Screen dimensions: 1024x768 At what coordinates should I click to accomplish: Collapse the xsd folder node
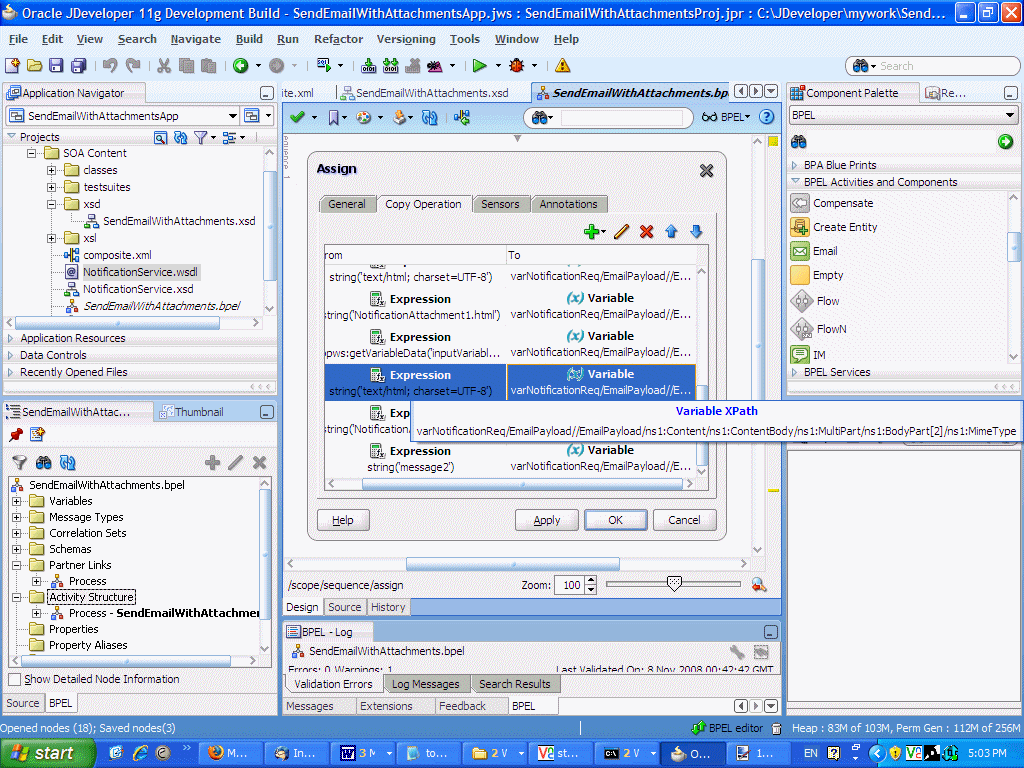coord(52,204)
